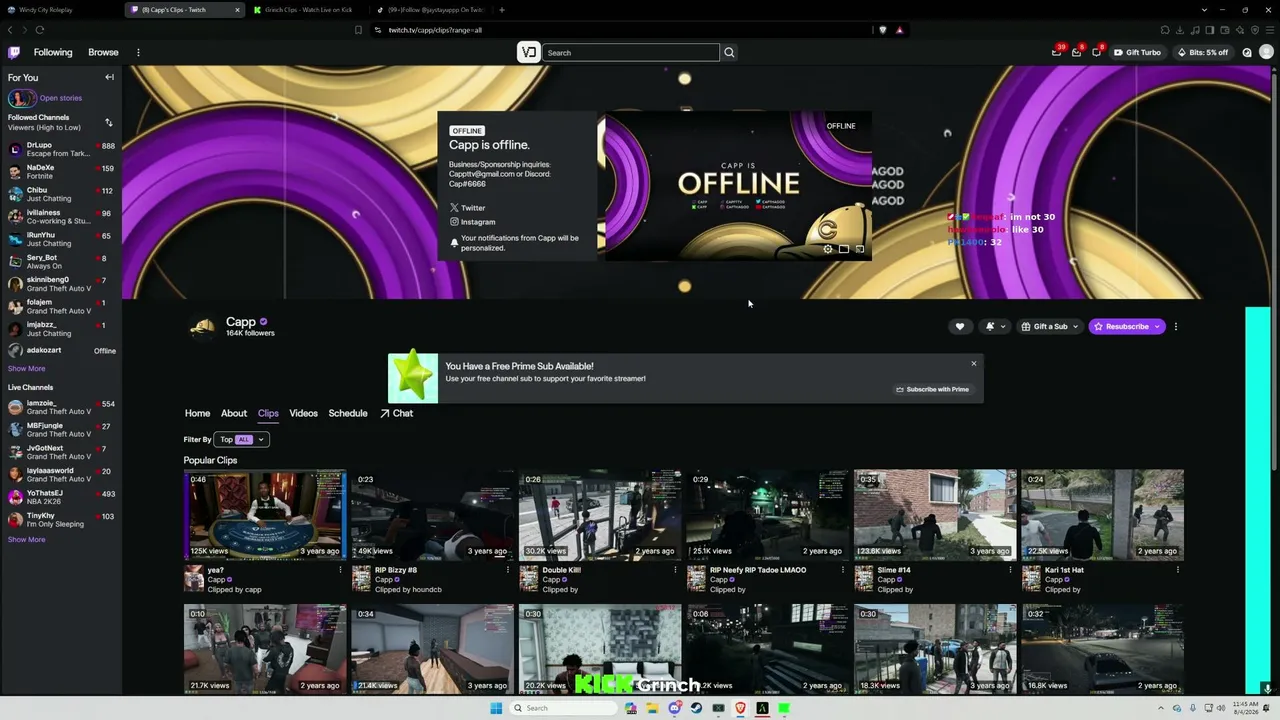Image resolution: width=1280 pixels, height=720 pixels.
Task: Select the Clips tab
Action: tap(268, 413)
